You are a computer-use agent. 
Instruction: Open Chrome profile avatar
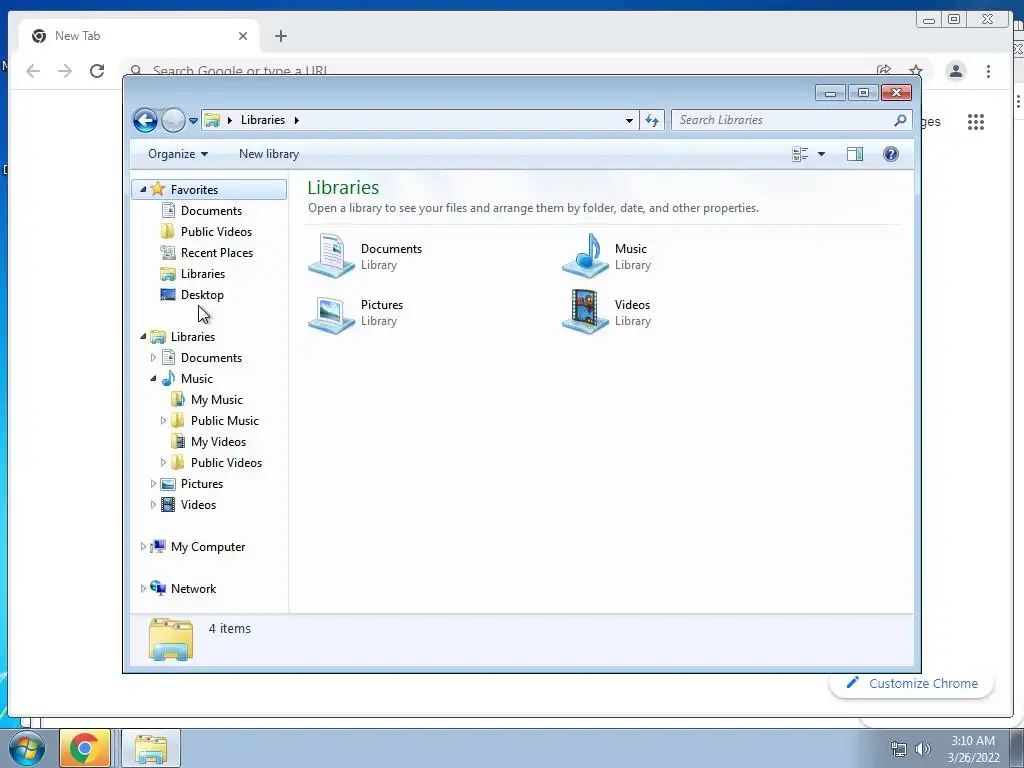955,71
